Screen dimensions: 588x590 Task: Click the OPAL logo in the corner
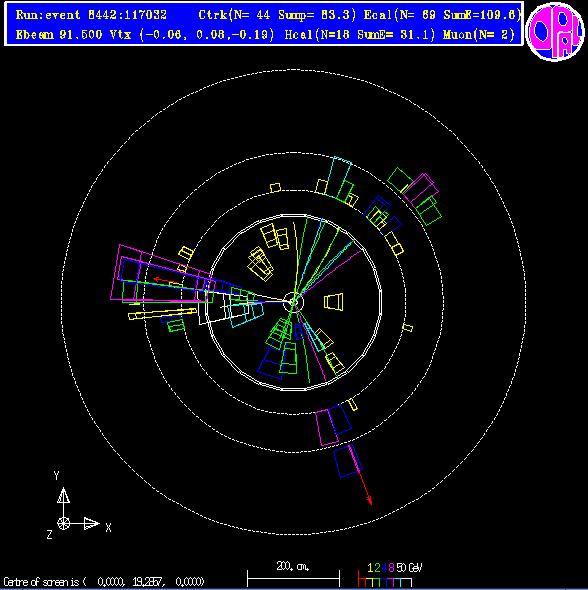pyautogui.click(x=555, y=32)
